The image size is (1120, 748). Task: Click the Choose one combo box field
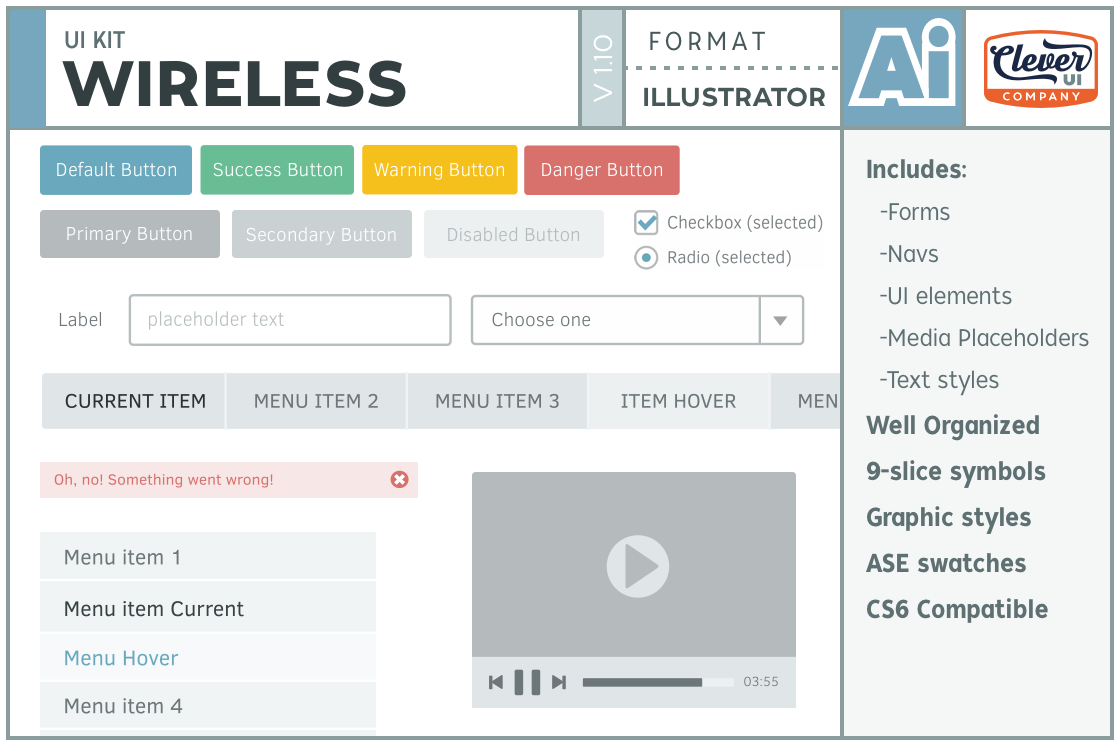tap(615, 321)
